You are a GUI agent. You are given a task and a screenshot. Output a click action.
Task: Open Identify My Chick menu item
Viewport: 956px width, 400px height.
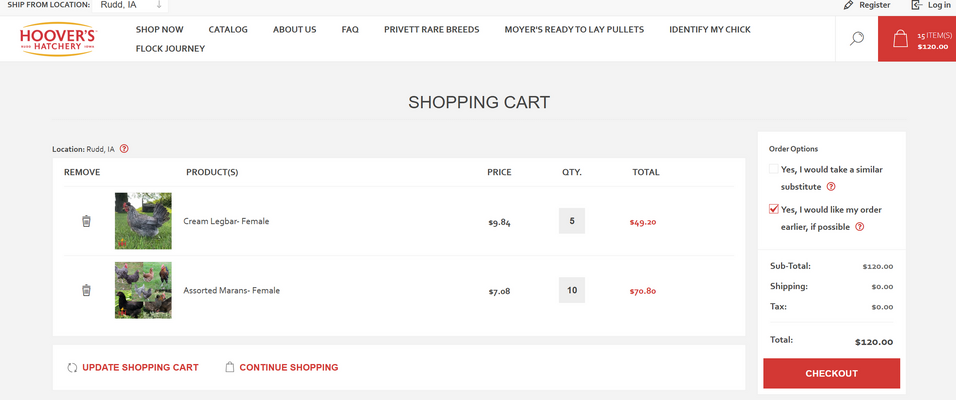pyautogui.click(x=710, y=29)
